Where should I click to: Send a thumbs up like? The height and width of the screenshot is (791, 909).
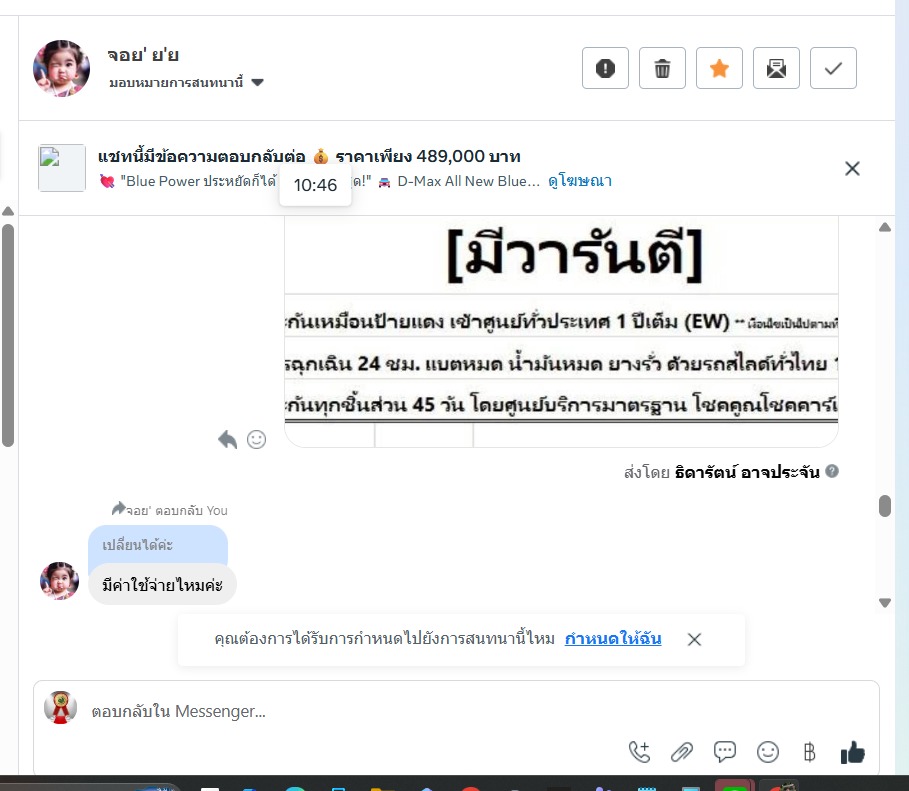point(853,752)
